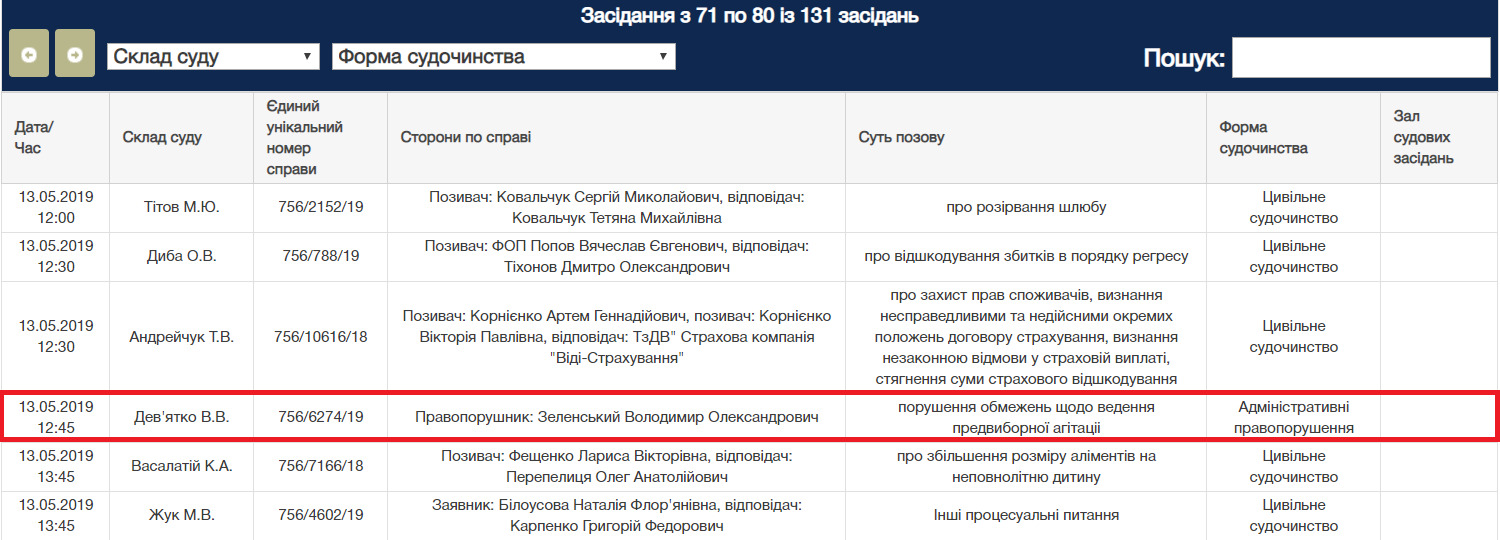Select claim 'про розірвання шлюбу'
This screenshot has width=1500, height=540.
pyautogui.click(x=1026, y=208)
